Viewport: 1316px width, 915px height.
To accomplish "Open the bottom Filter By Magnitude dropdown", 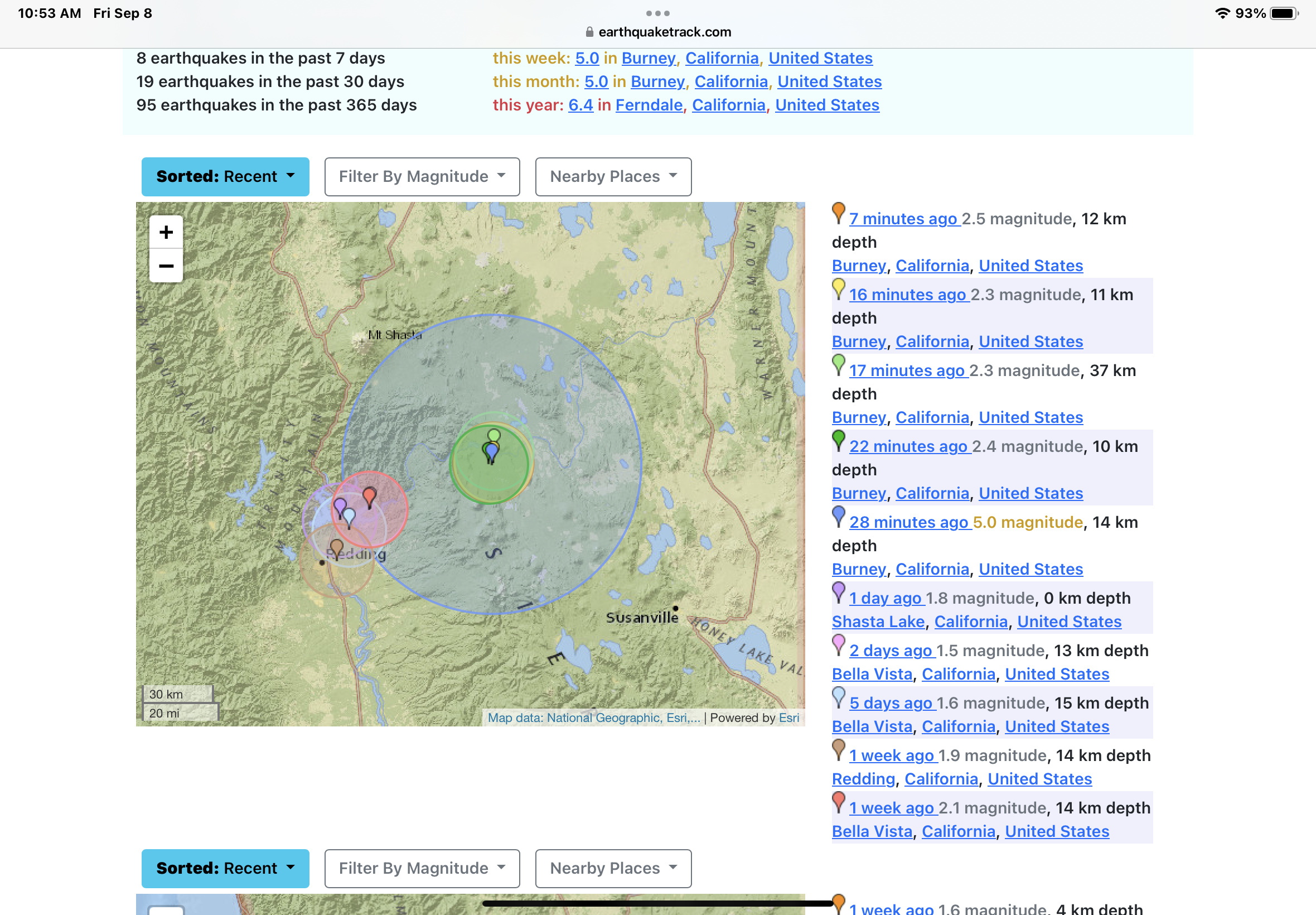I will coord(422,868).
